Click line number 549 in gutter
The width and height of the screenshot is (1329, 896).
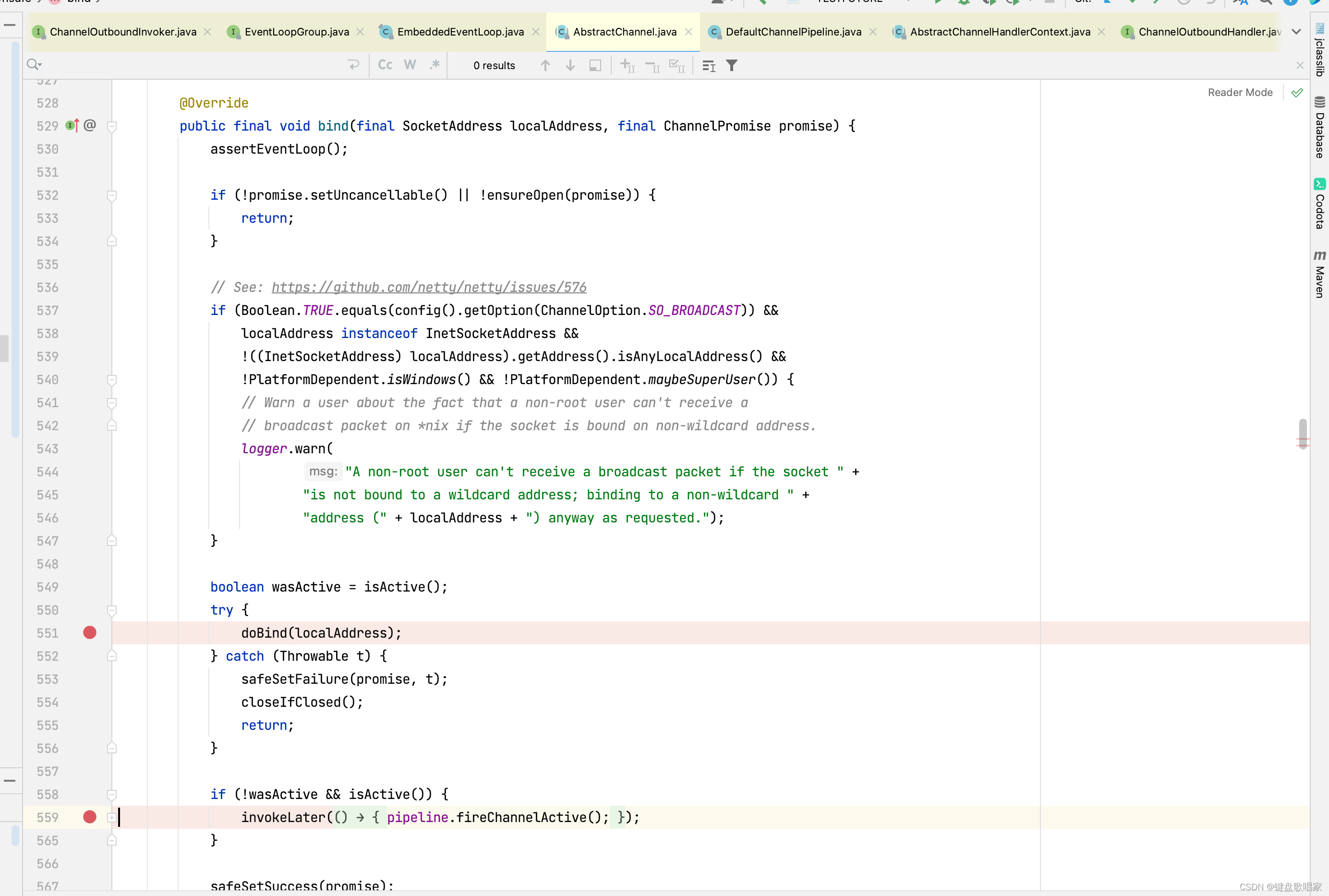(x=48, y=587)
